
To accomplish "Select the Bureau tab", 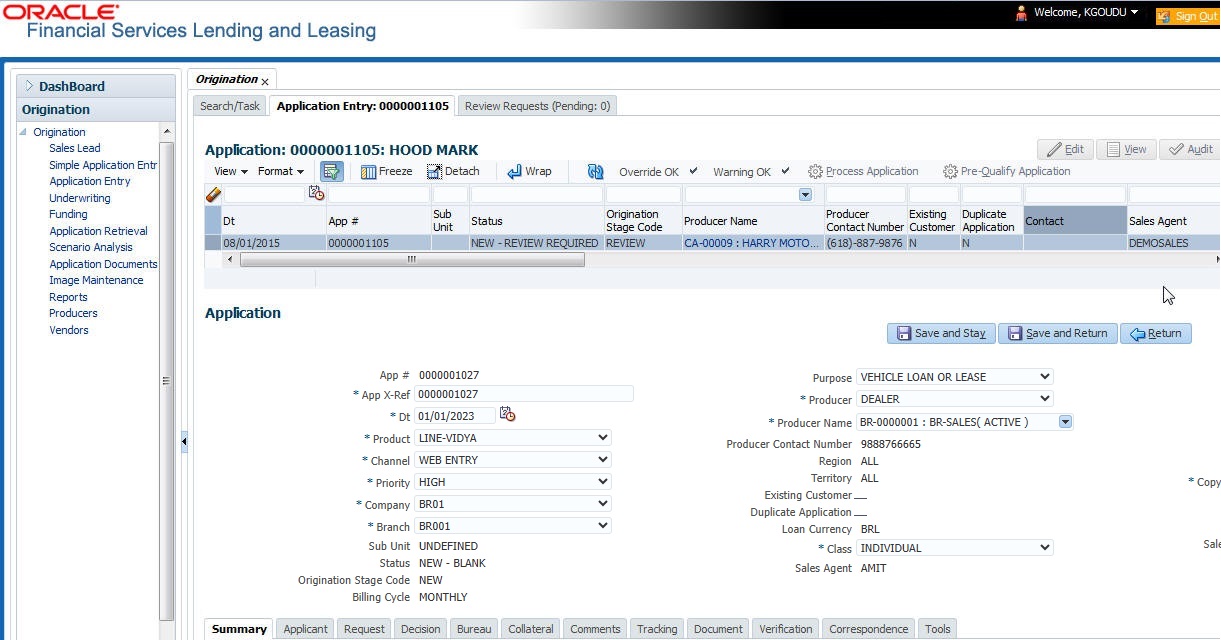I will [474, 629].
